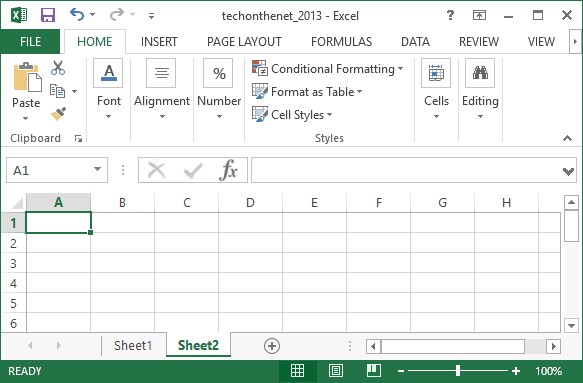Image resolution: width=583 pixels, height=383 pixels.
Task: Select the HOME ribbon tab
Action: pyautogui.click(x=94, y=42)
